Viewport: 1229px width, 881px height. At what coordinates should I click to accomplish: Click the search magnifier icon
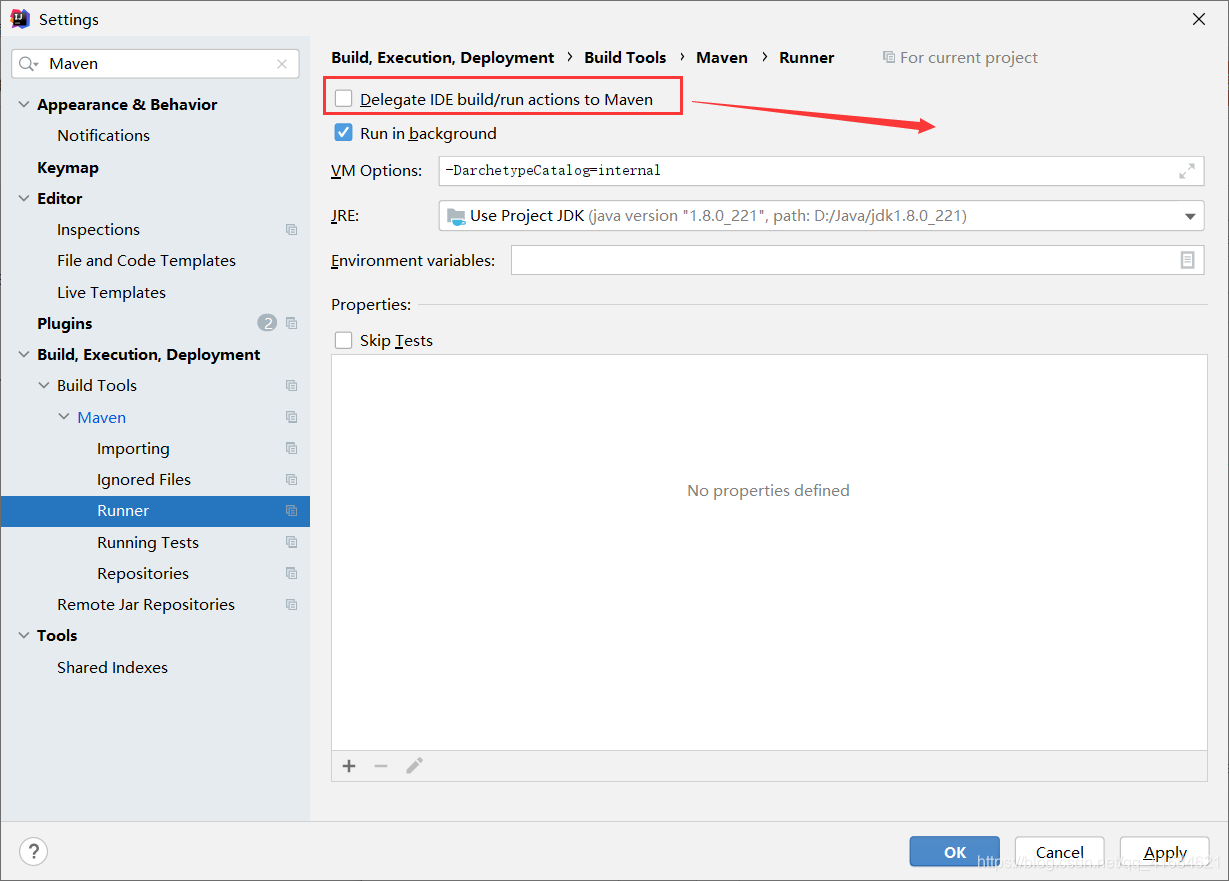[30, 63]
